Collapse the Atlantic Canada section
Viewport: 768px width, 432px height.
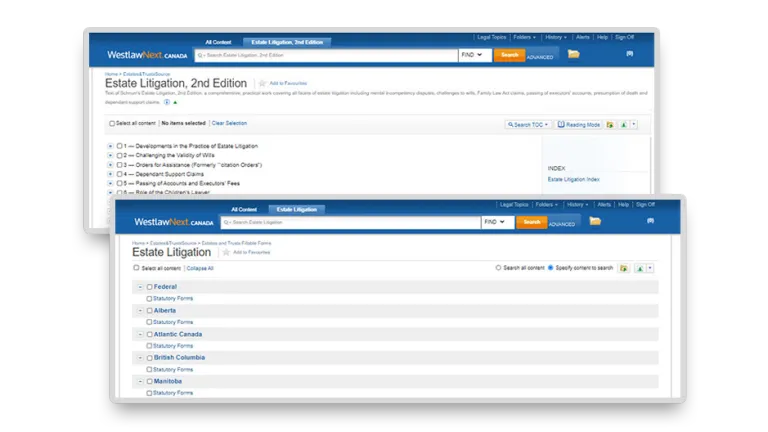coord(140,335)
